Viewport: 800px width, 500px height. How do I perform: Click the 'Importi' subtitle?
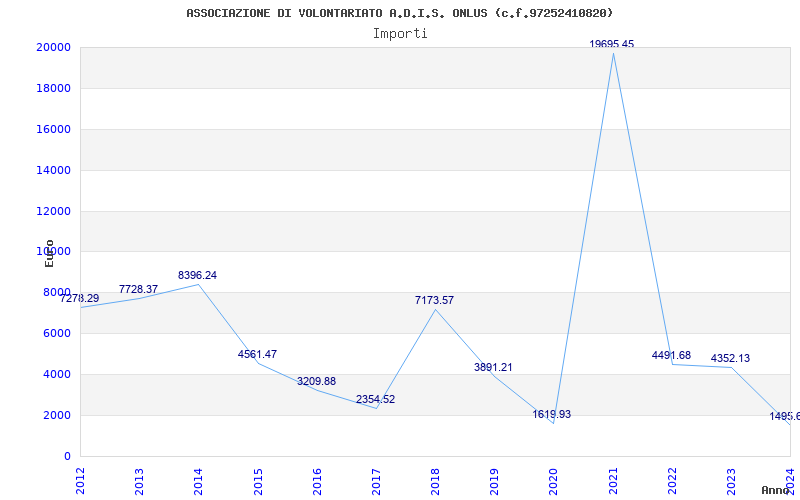(400, 34)
